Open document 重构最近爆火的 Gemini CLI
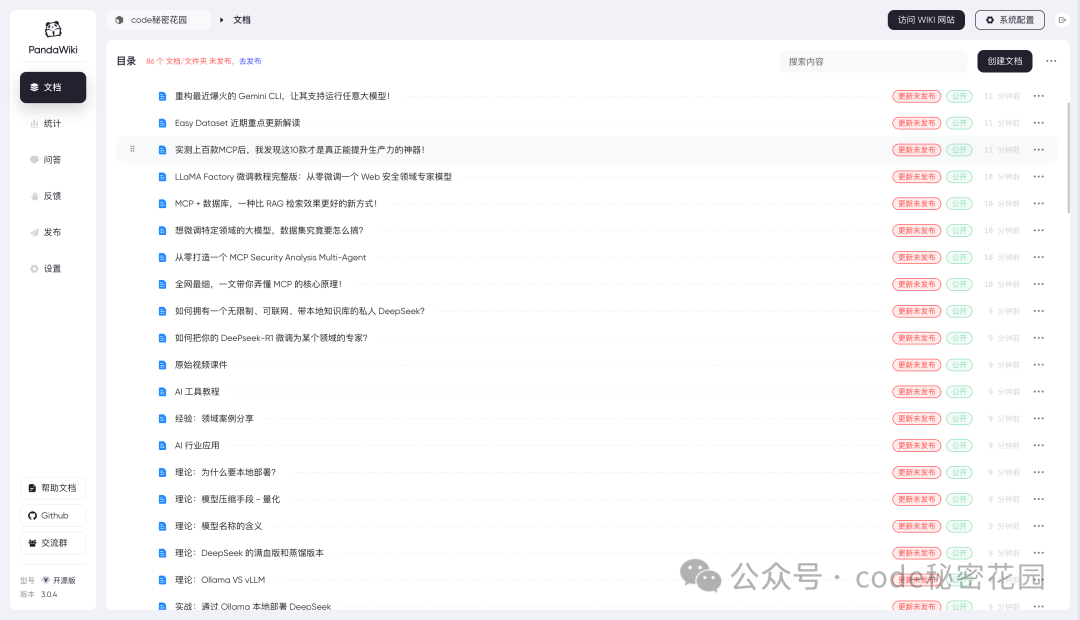The width and height of the screenshot is (1080, 620). 282,96
